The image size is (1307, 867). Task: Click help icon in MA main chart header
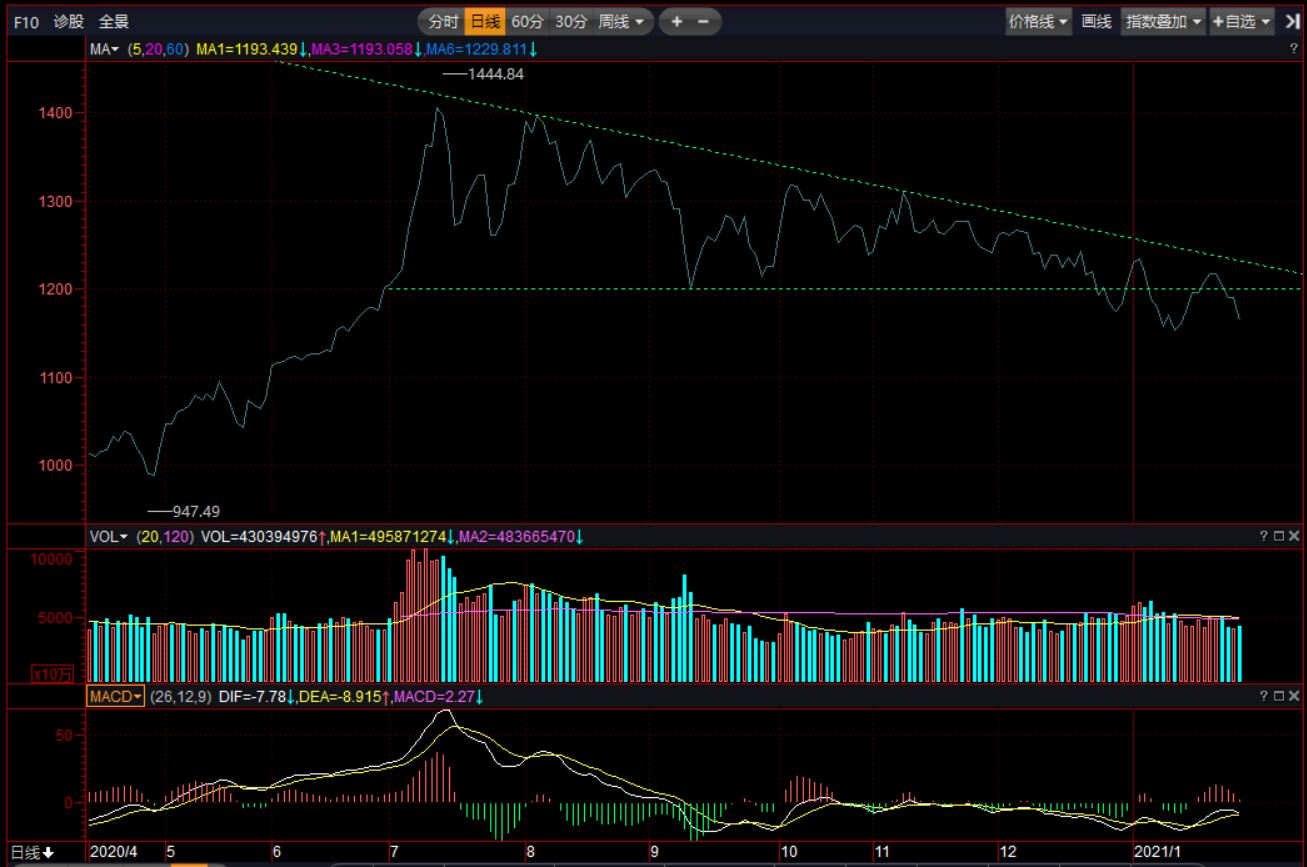click(x=1294, y=49)
